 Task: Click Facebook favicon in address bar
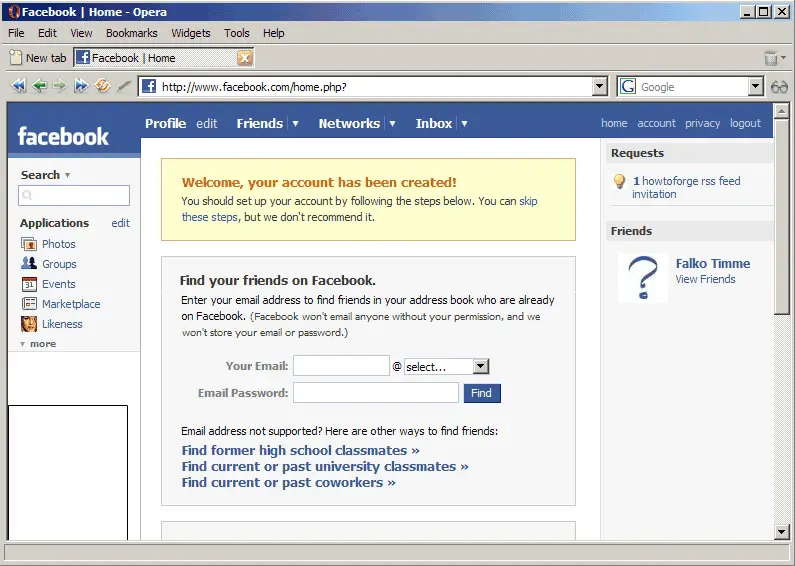[x=149, y=86]
